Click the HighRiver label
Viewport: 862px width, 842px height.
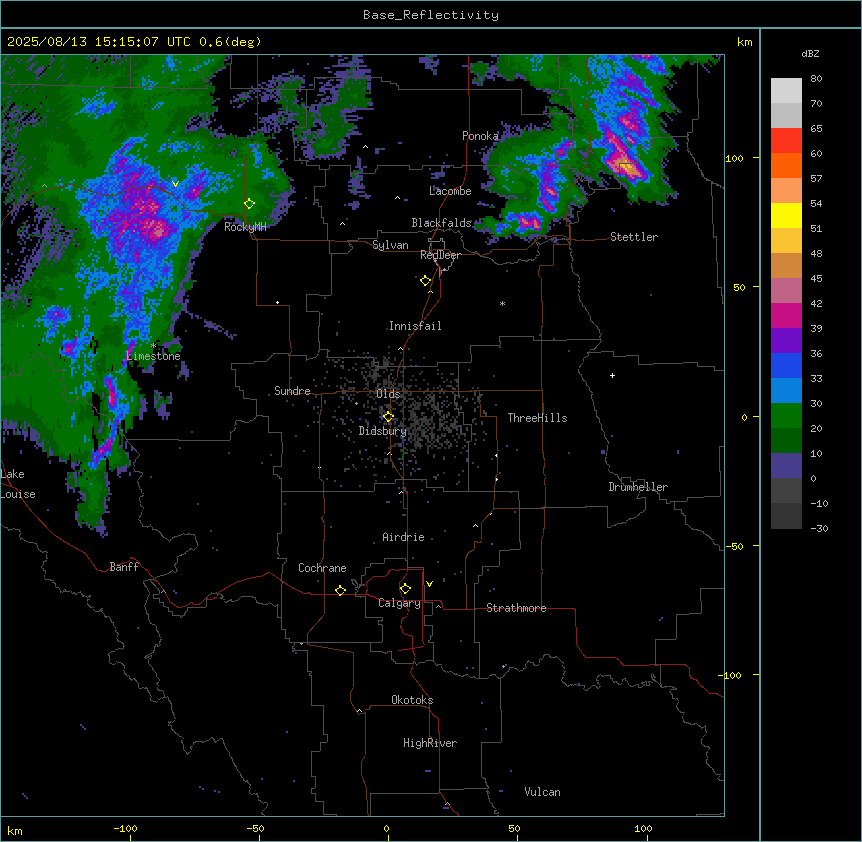[x=430, y=743]
